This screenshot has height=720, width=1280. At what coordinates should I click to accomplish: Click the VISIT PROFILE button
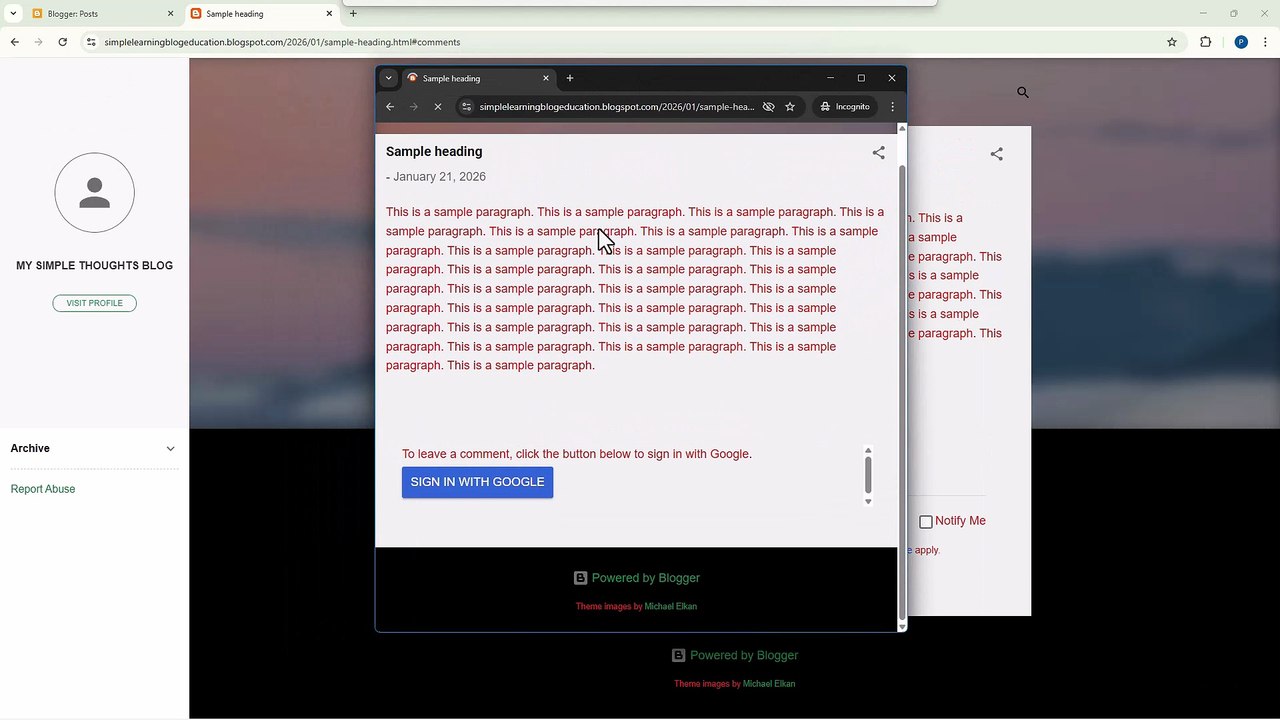coord(95,303)
